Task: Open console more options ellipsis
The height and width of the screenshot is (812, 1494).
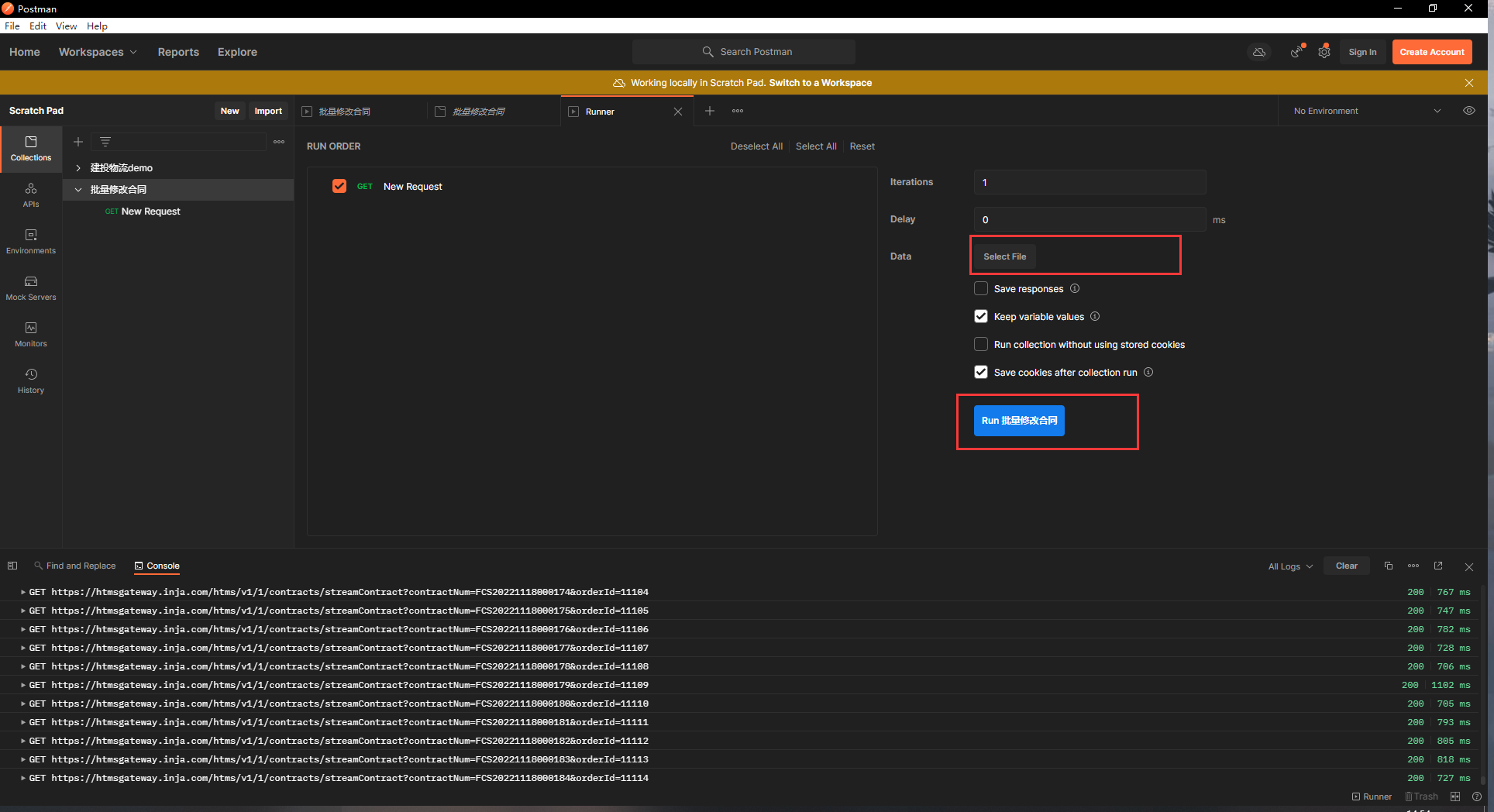Action: (1413, 566)
